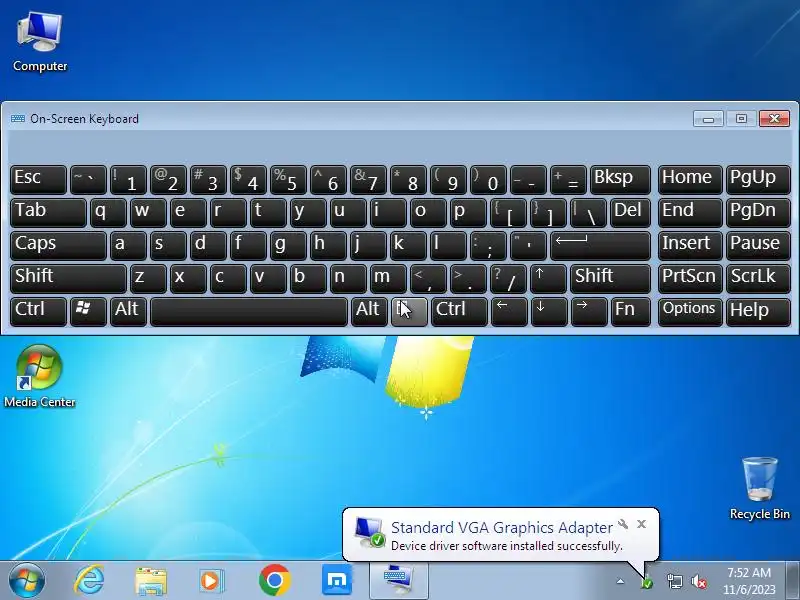Launch Internet Explorer from taskbar

click(89, 581)
